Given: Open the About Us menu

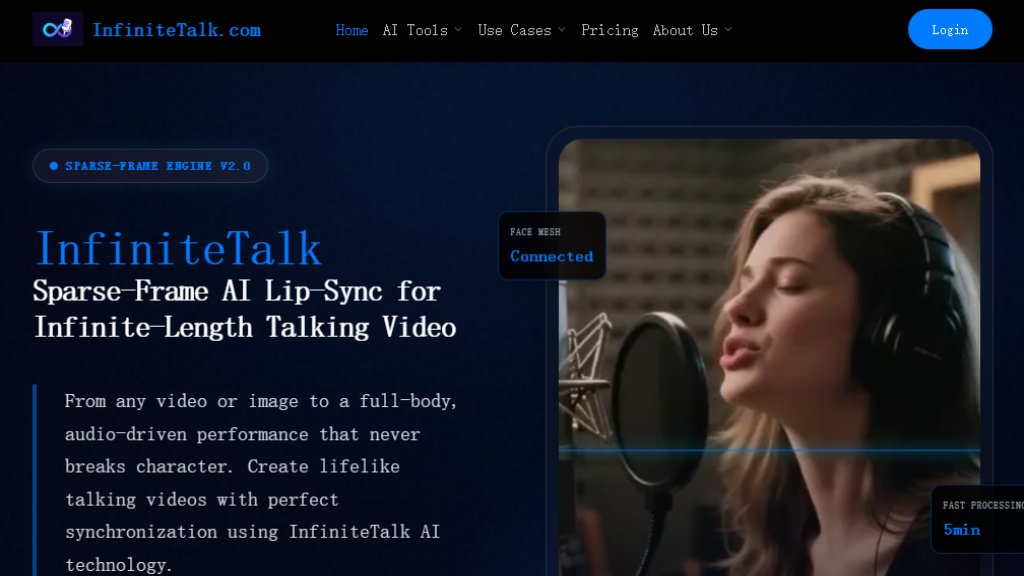Looking at the screenshot, I should tap(685, 30).
